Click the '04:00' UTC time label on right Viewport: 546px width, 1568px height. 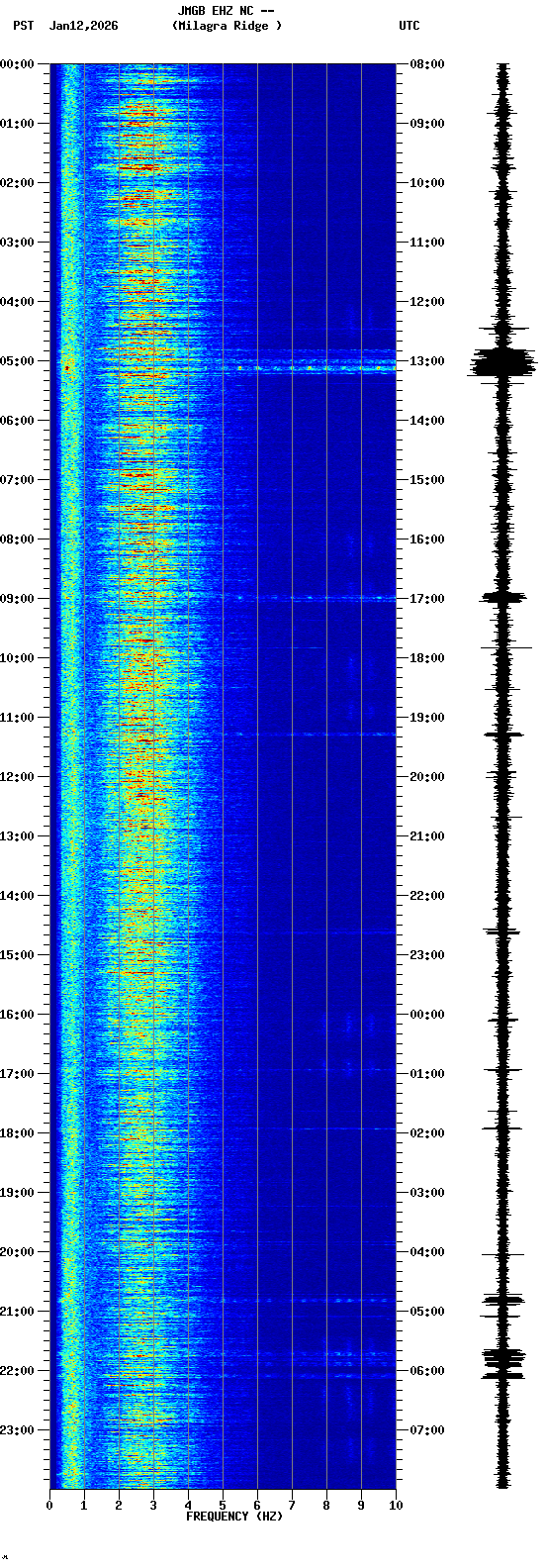427,1252
